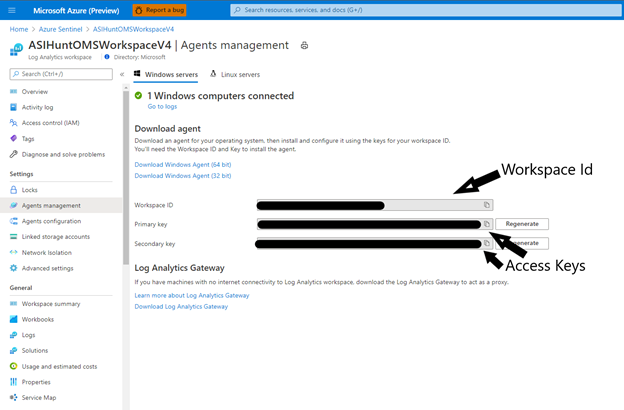Copy the Workspace ID value
The image size is (624, 410).
[x=487, y=205]
